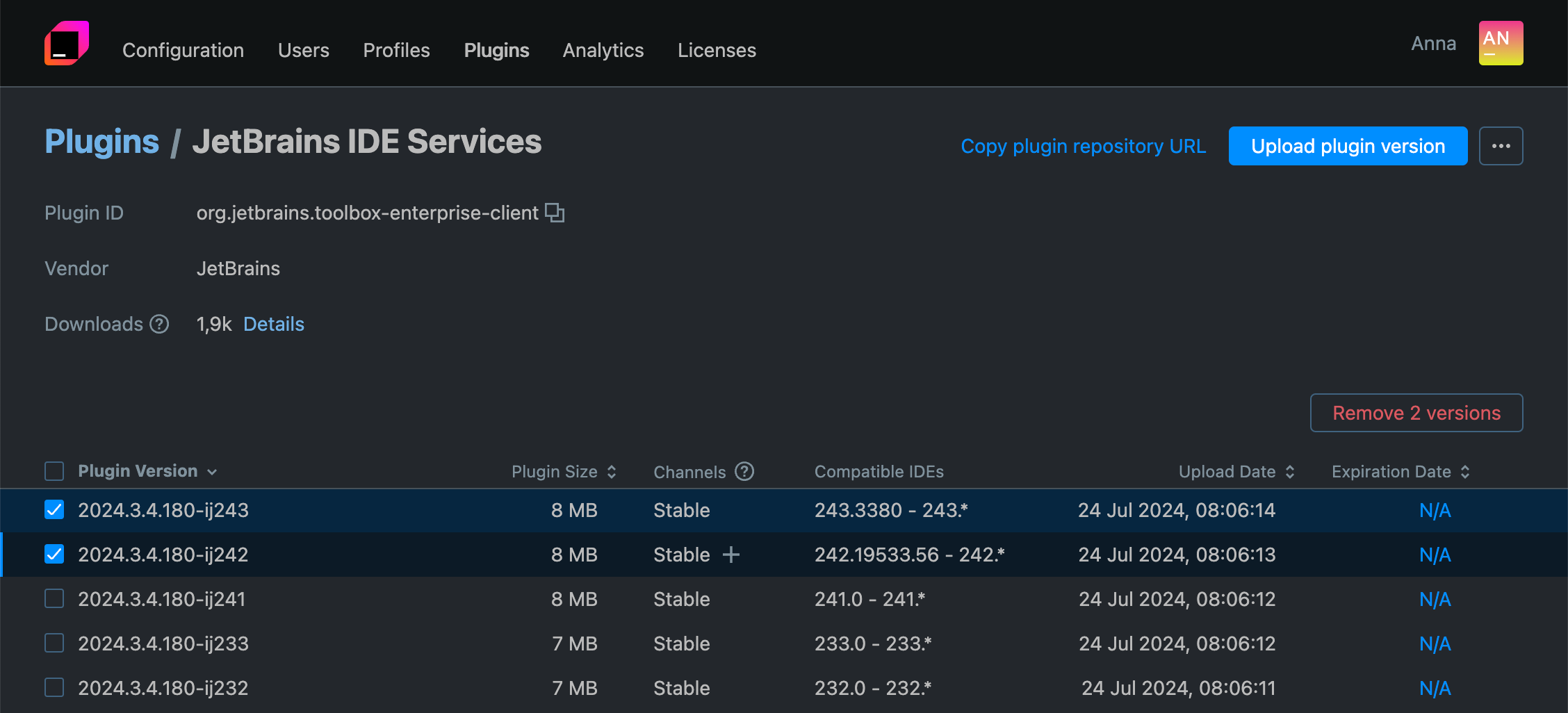The width and height of the screenshot is (1568, 713).
Task: Click the Anna profile avatar
Action: [1500, 43]
